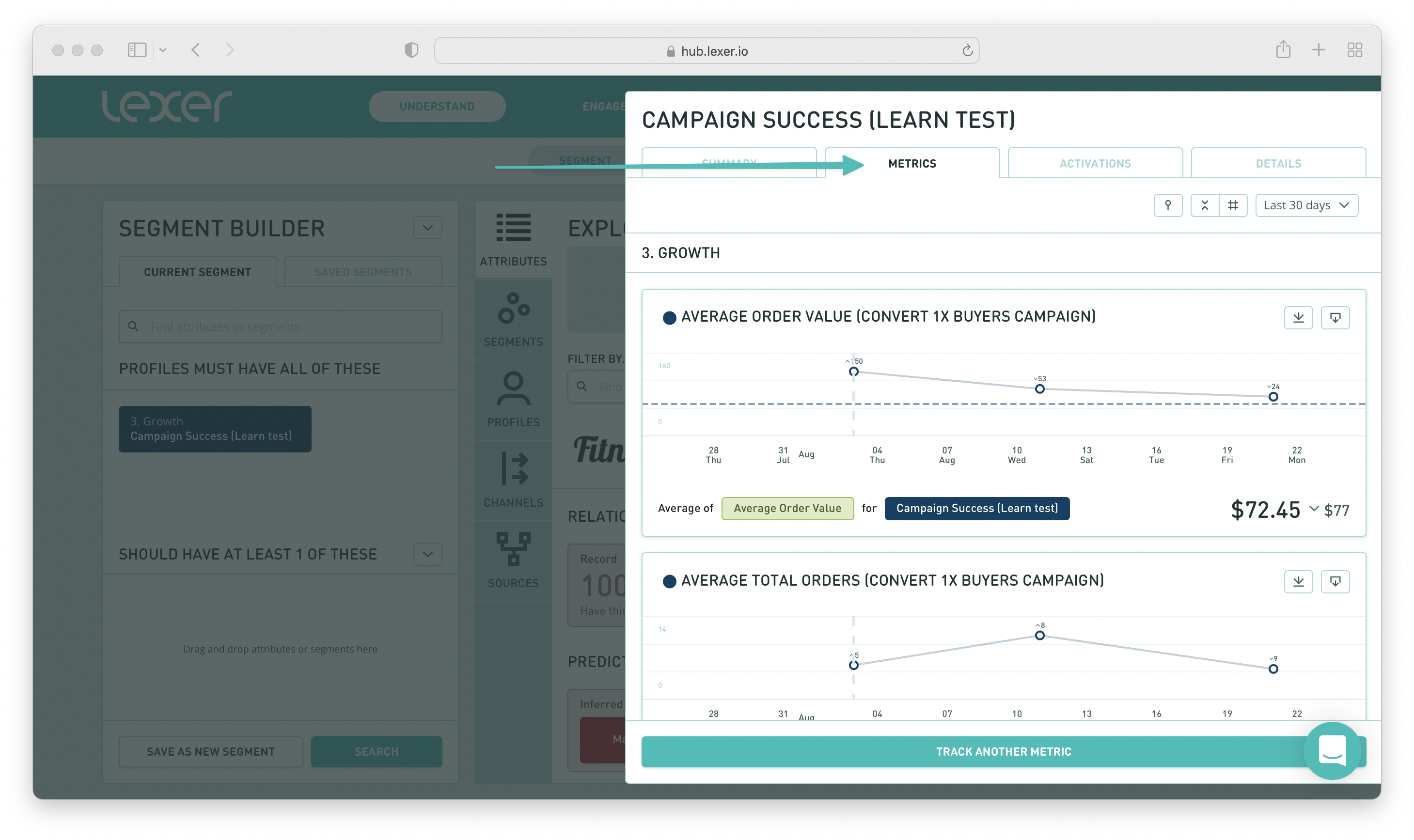Screen dimensions: 1414x840
Task: Expand the Segment Builder options chevron
Action: [427, 228]
